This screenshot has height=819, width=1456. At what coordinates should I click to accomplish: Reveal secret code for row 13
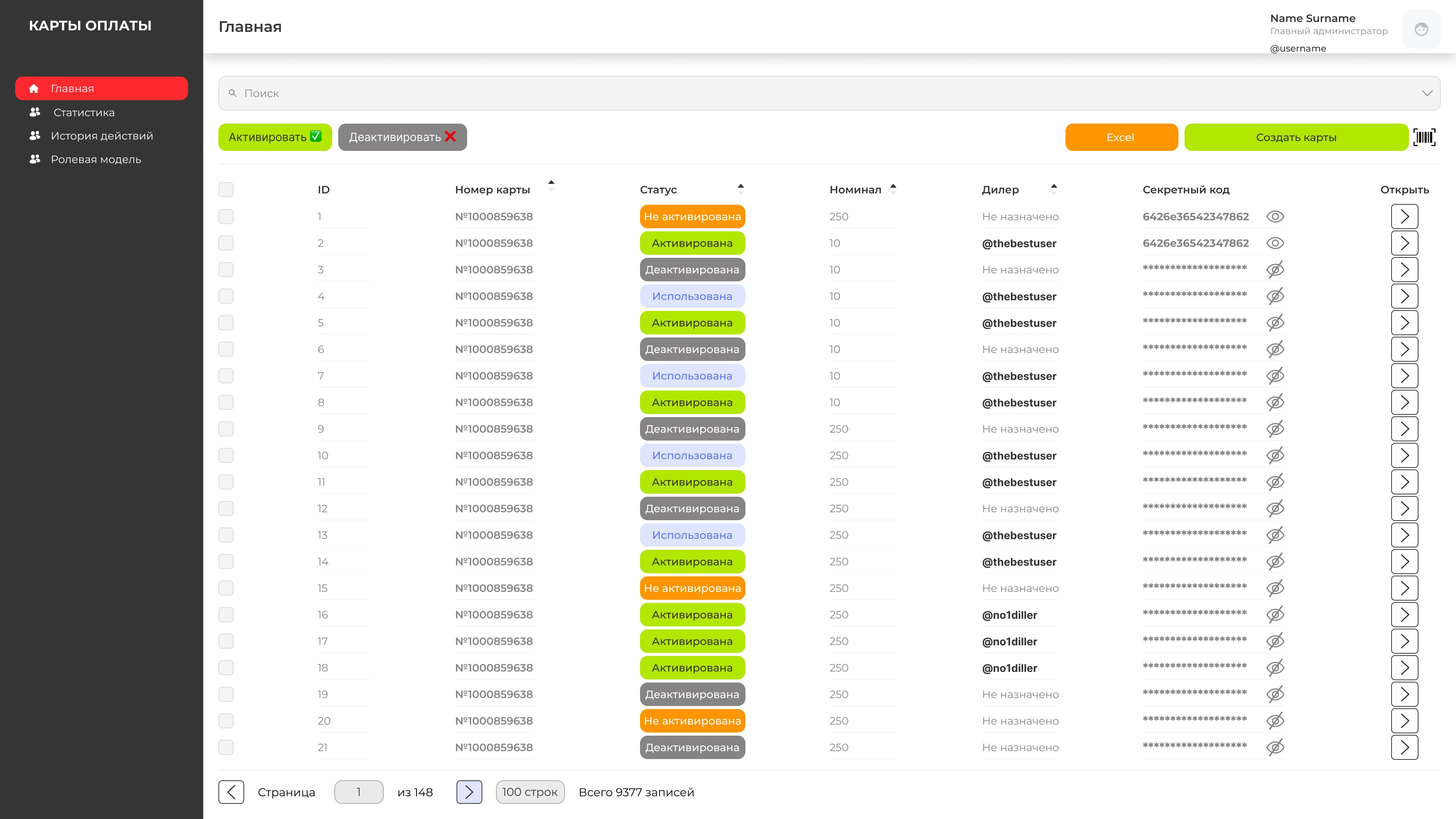pos(1275,535)
